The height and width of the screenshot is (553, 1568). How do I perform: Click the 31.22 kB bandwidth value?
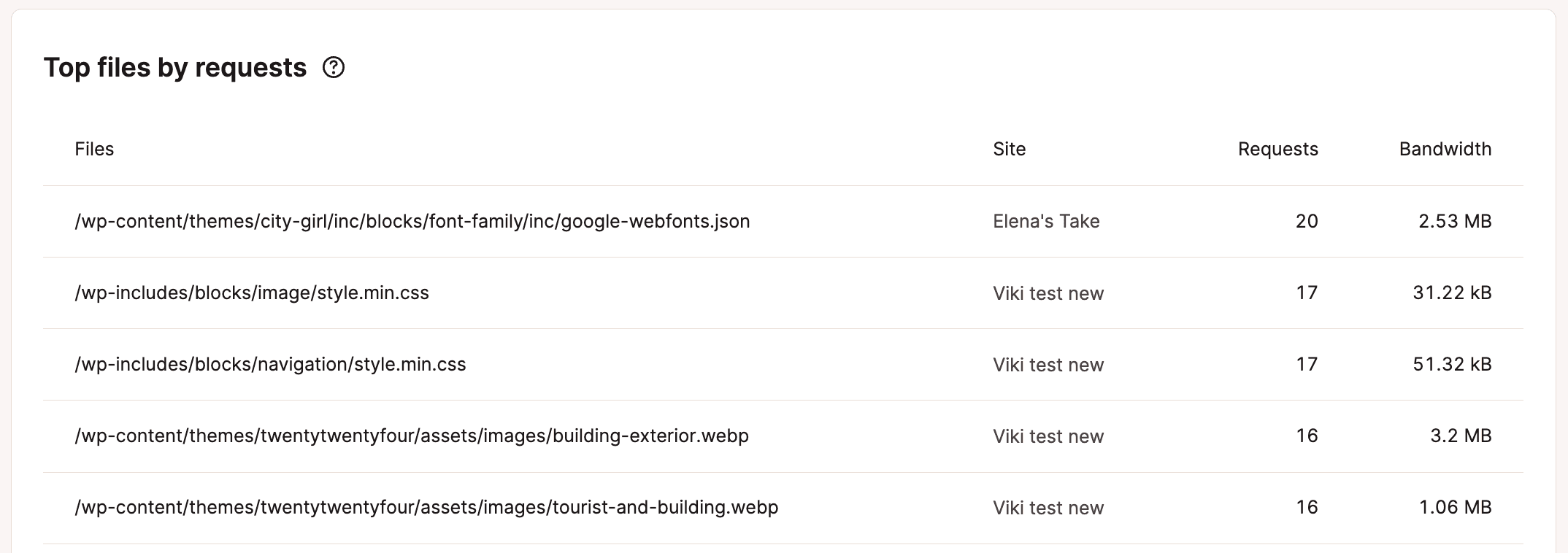(x=1452, y=293)
